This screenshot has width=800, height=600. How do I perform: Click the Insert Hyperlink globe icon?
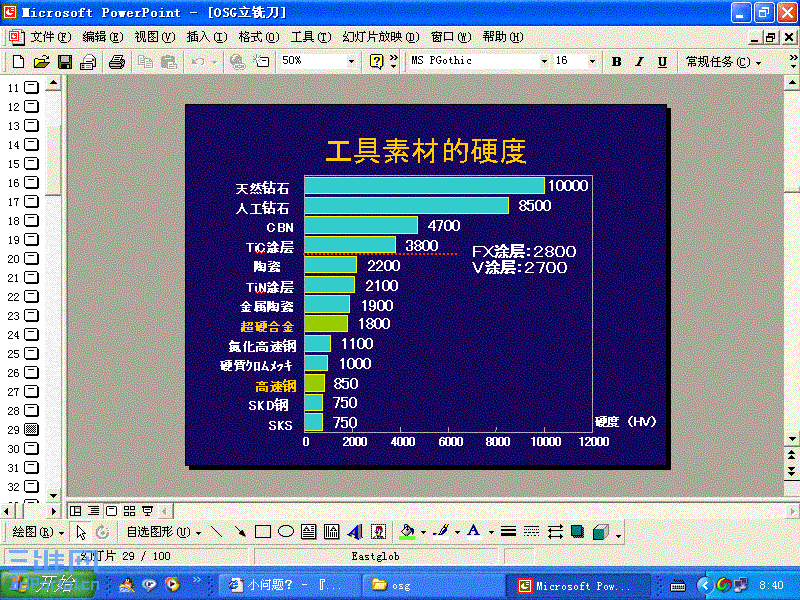(237, 62)
